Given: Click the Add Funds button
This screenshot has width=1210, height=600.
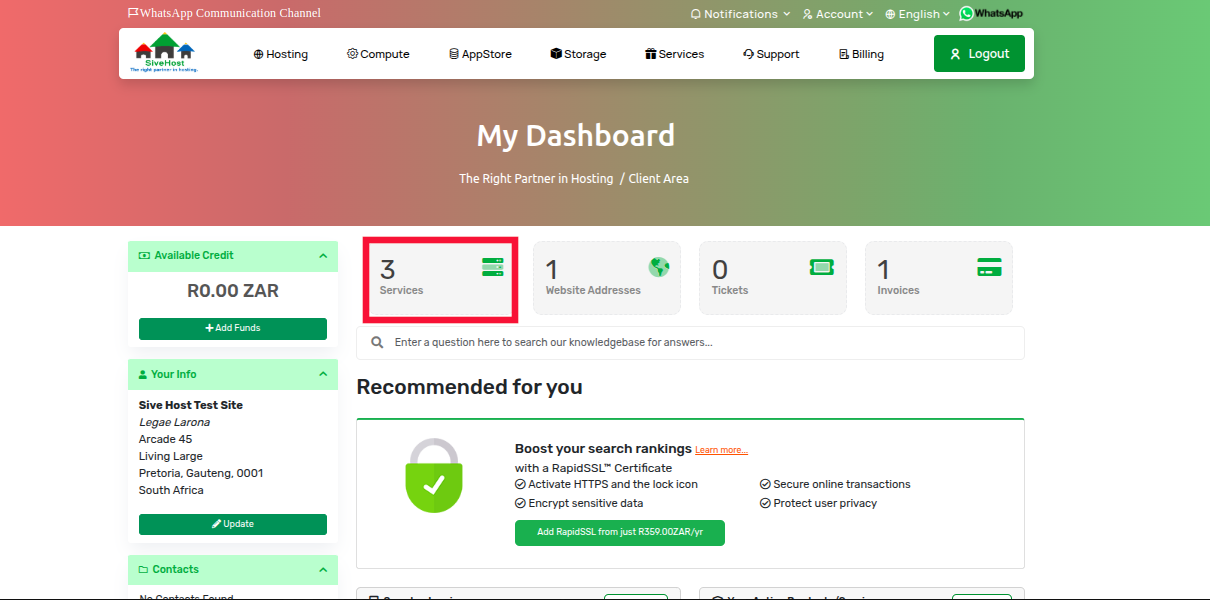Looking at the screenshot, I should click(232, 328).
